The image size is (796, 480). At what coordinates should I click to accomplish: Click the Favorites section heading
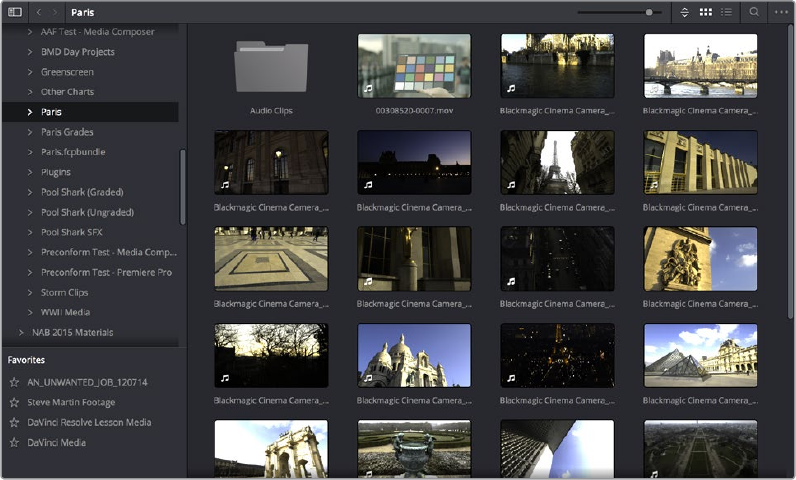(x=26, y=360)
